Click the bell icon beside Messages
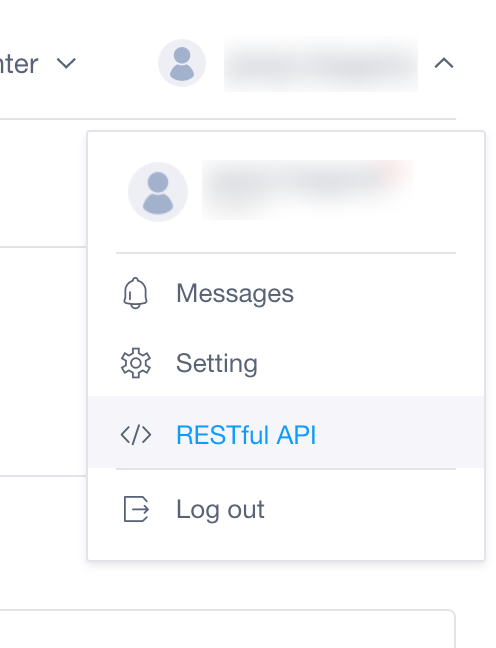The height and width of the screenshot is (648, 496). point(135,293)
